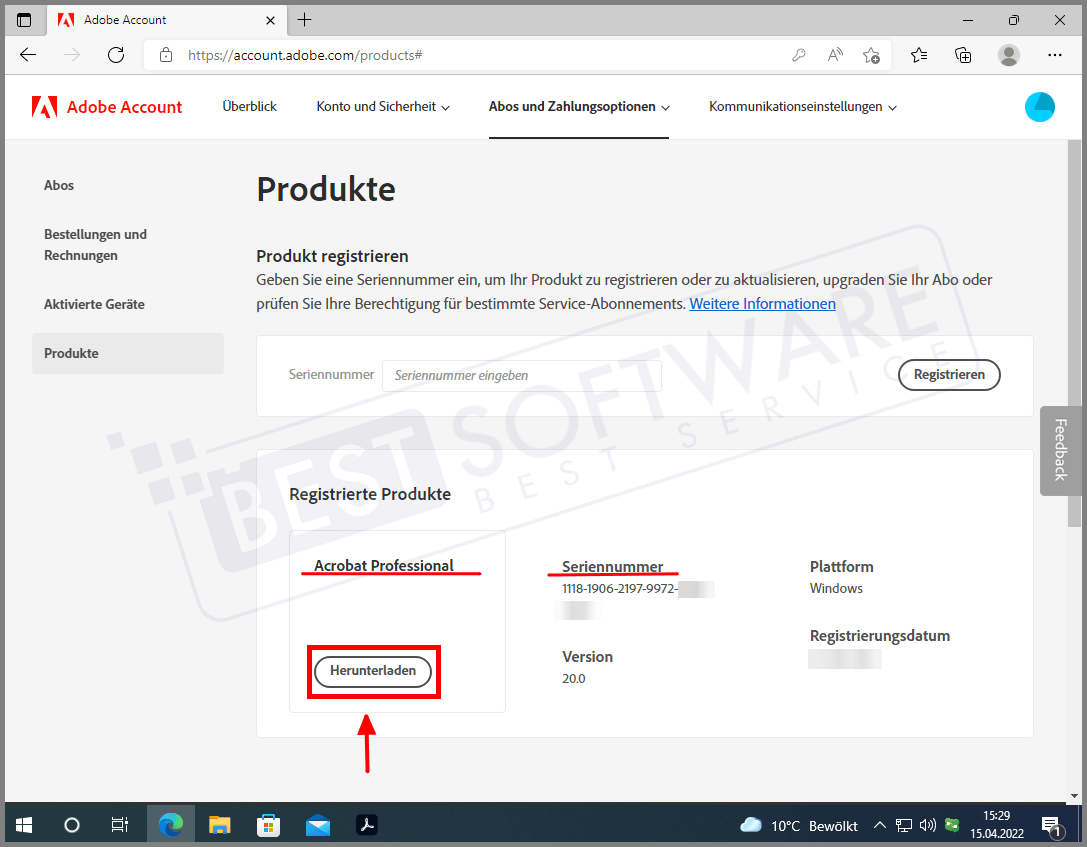This screenshot has height=847, width=1087.
Task: Navigate back using the browser arrow
Action: pos(28,55)
